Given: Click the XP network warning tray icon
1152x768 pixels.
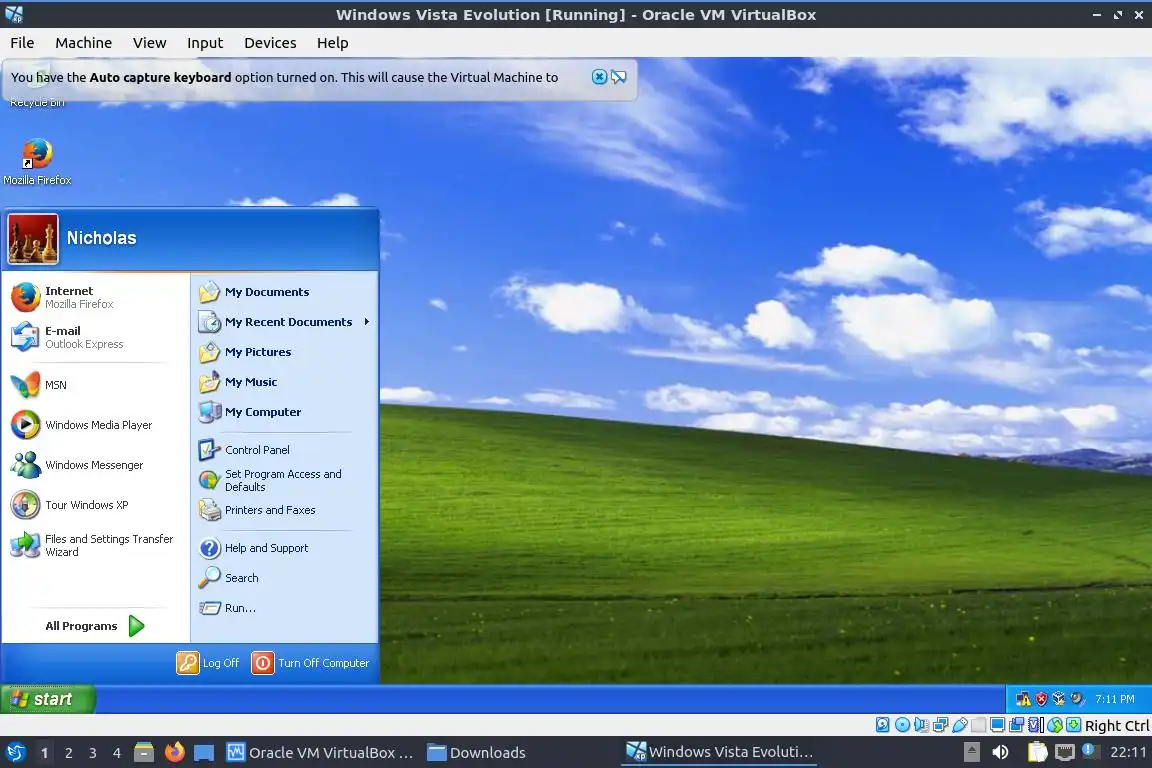Looking at the screenshot, I should coord(1023,699).
